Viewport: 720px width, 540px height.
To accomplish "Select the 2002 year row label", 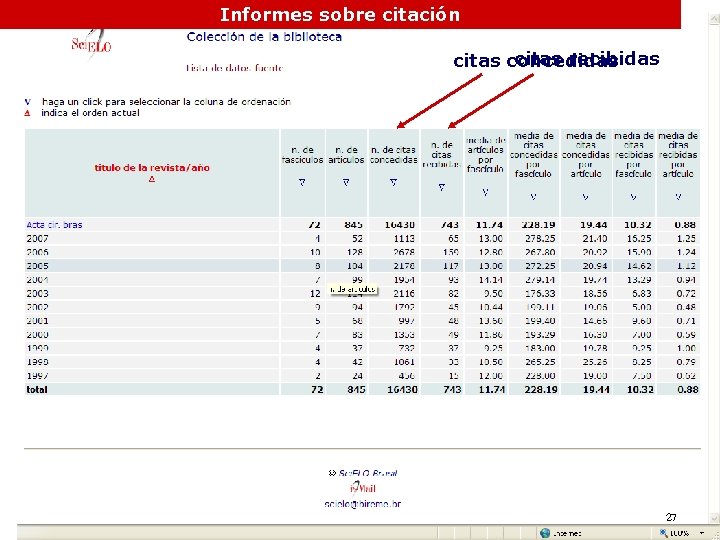I will [37, 307].
